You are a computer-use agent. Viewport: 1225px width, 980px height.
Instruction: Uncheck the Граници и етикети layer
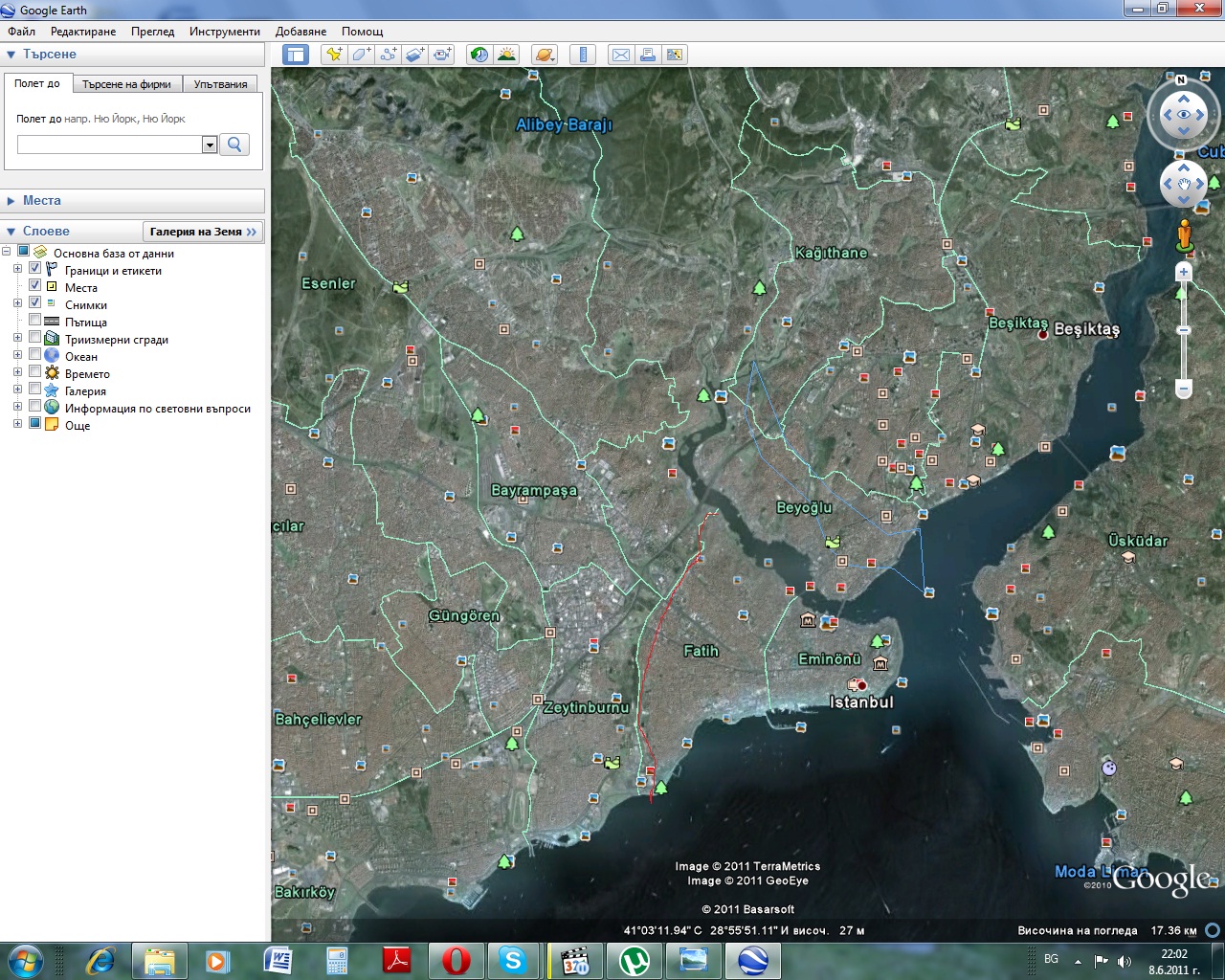pos(35,269)
